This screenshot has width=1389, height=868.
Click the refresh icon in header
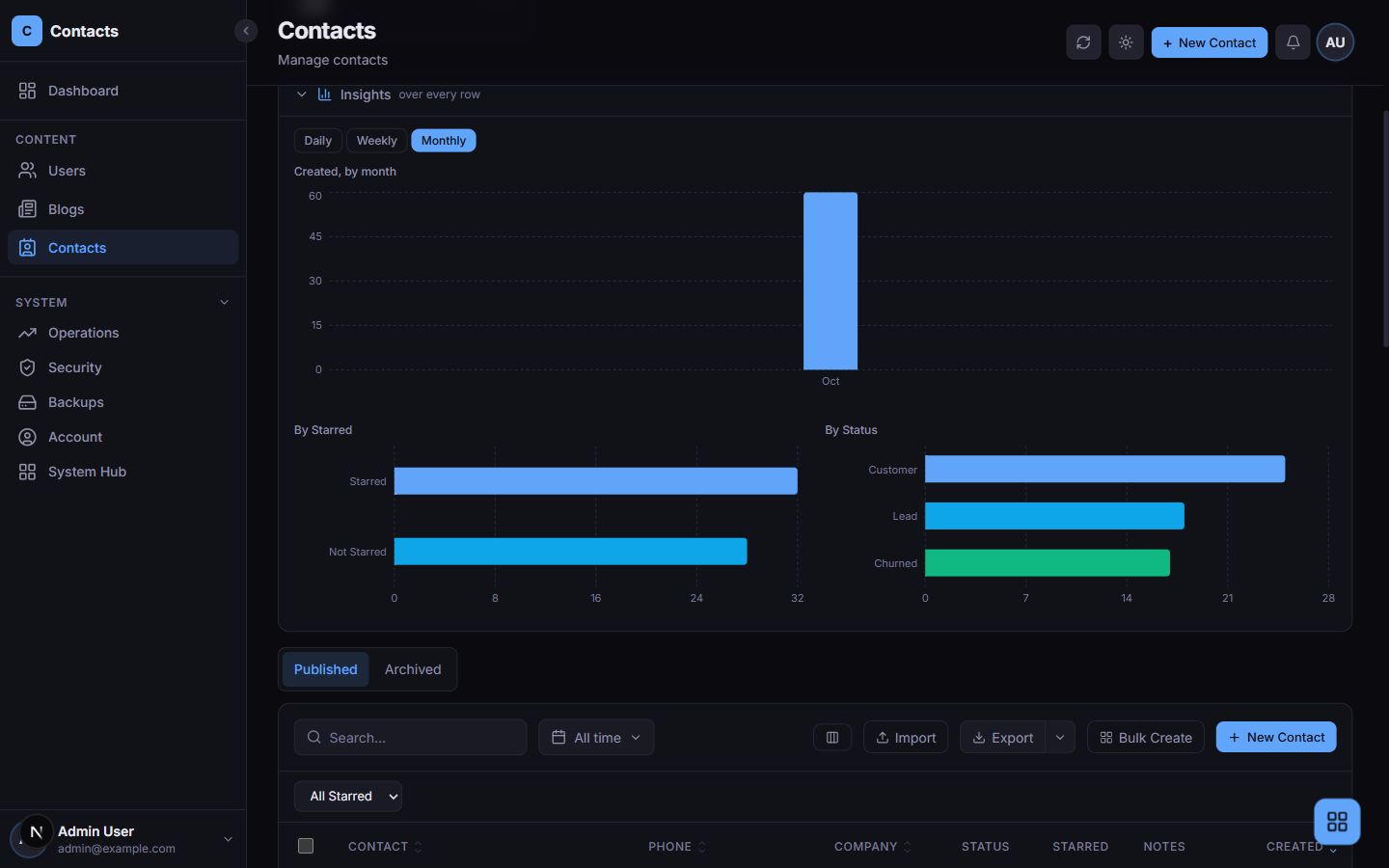click(x=1083, y=42)
